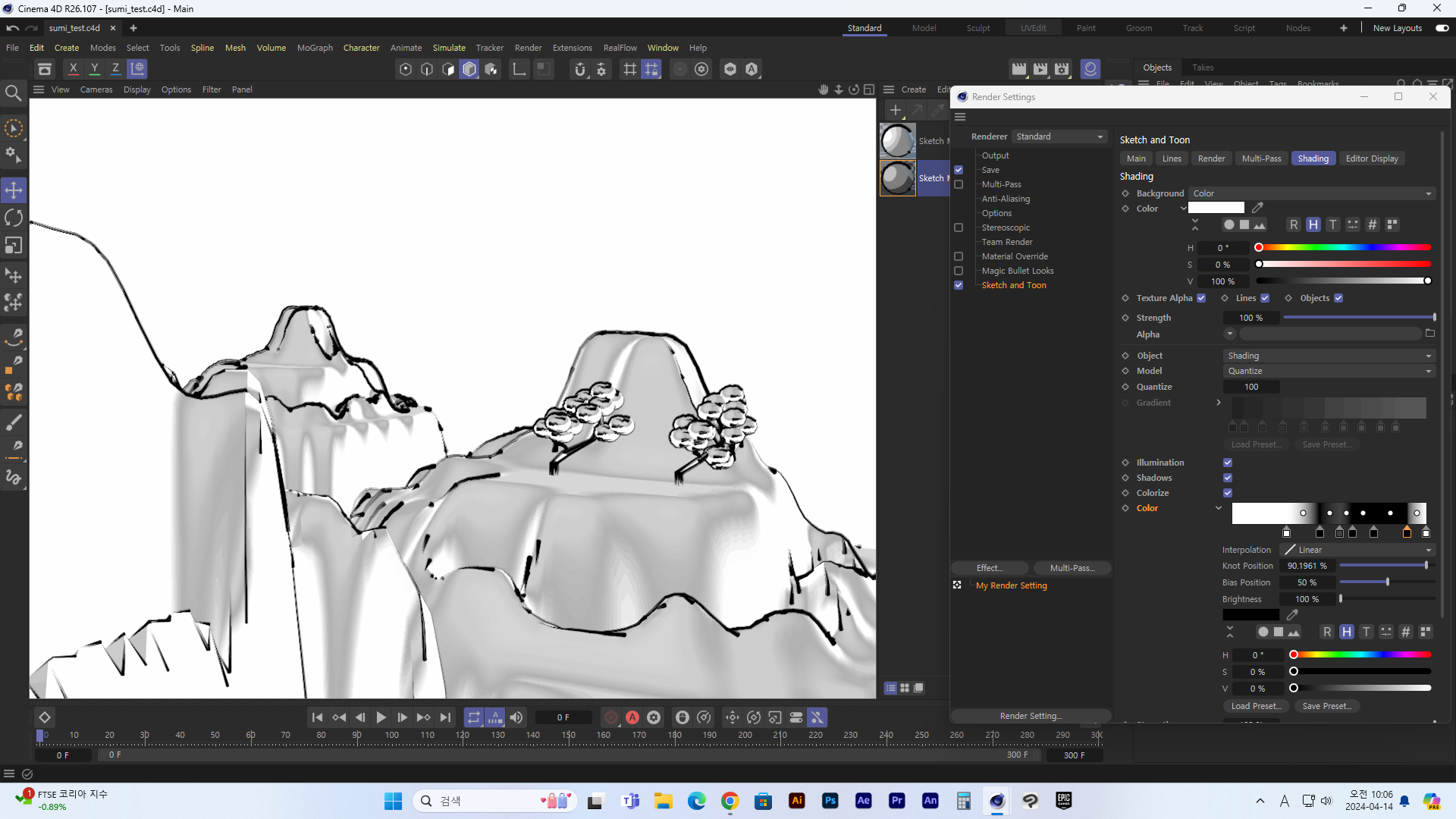
Task: Adjust the Knot Position slider
Action: (x=1386, y=566)
